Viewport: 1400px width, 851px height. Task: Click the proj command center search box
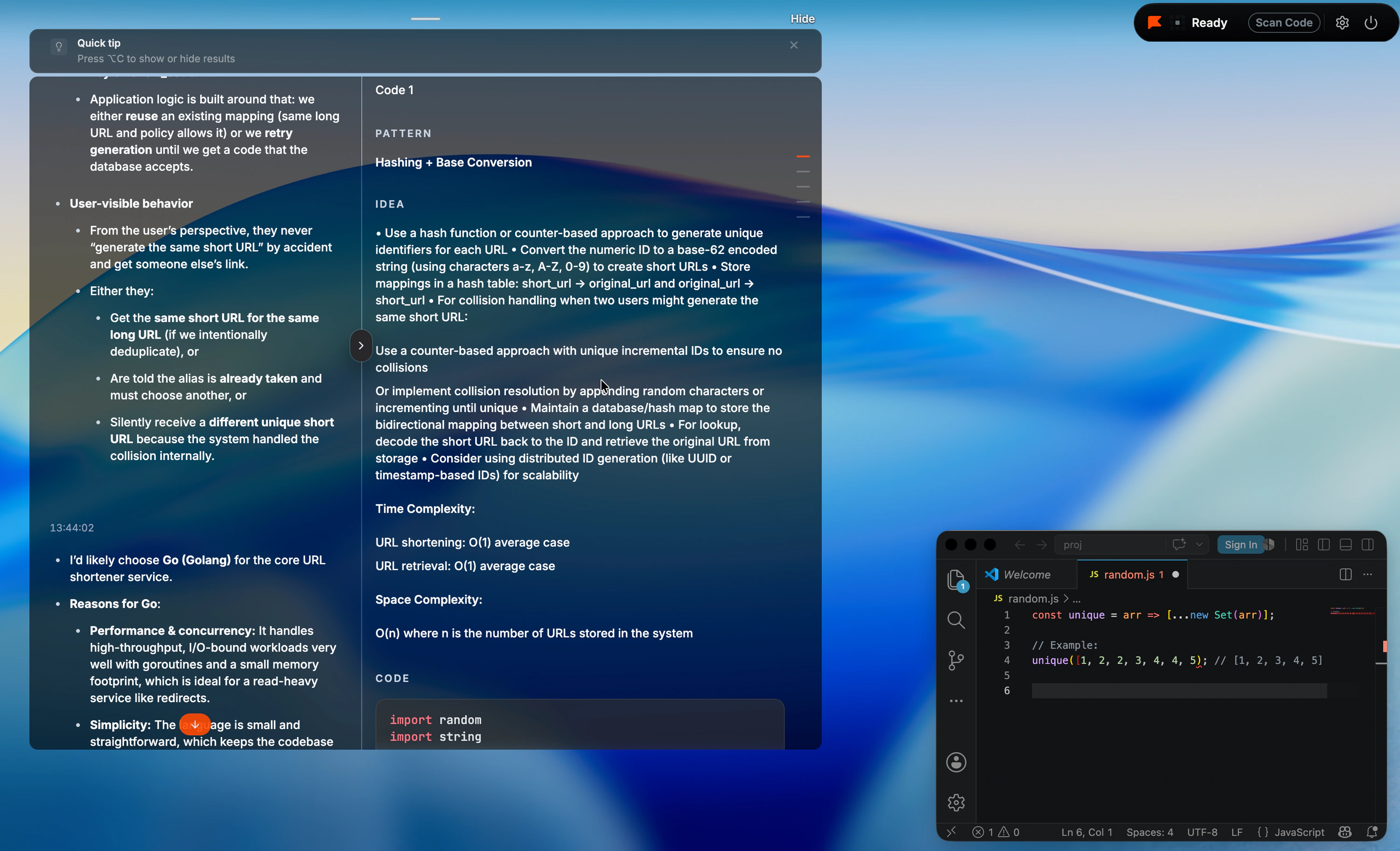pos(1110,545)
